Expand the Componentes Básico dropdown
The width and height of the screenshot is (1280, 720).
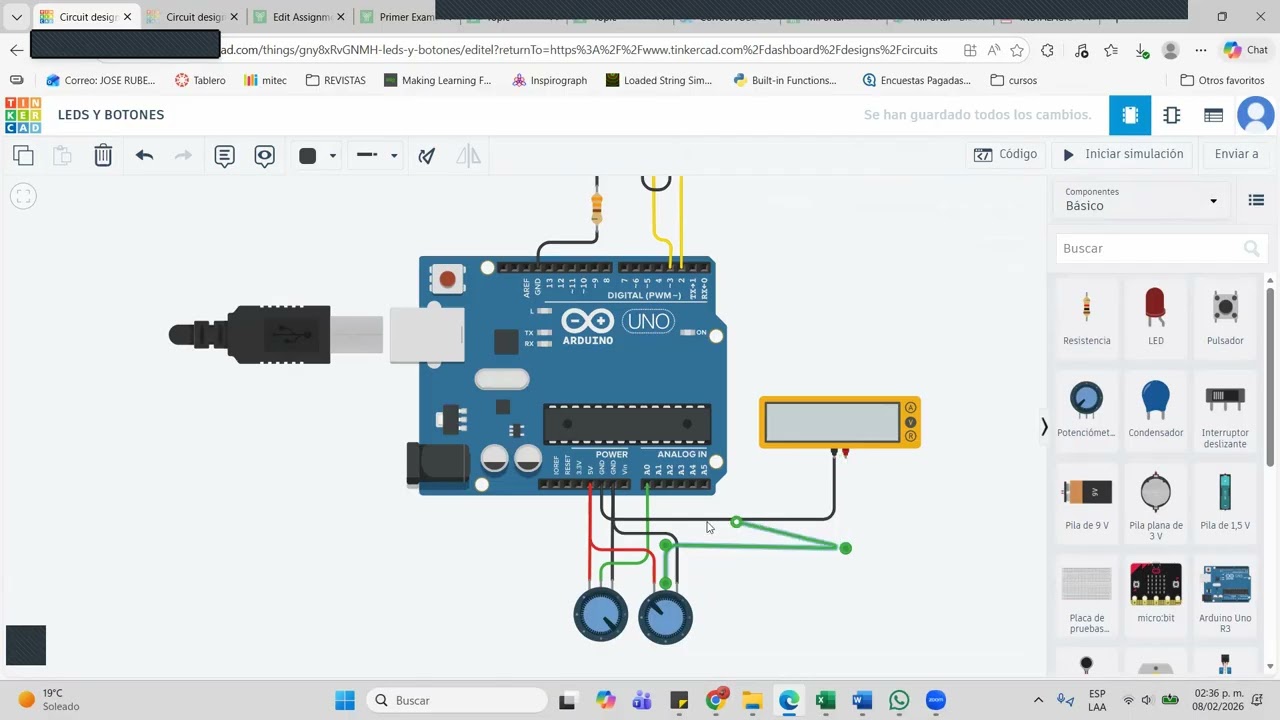tap(1141, 199)
